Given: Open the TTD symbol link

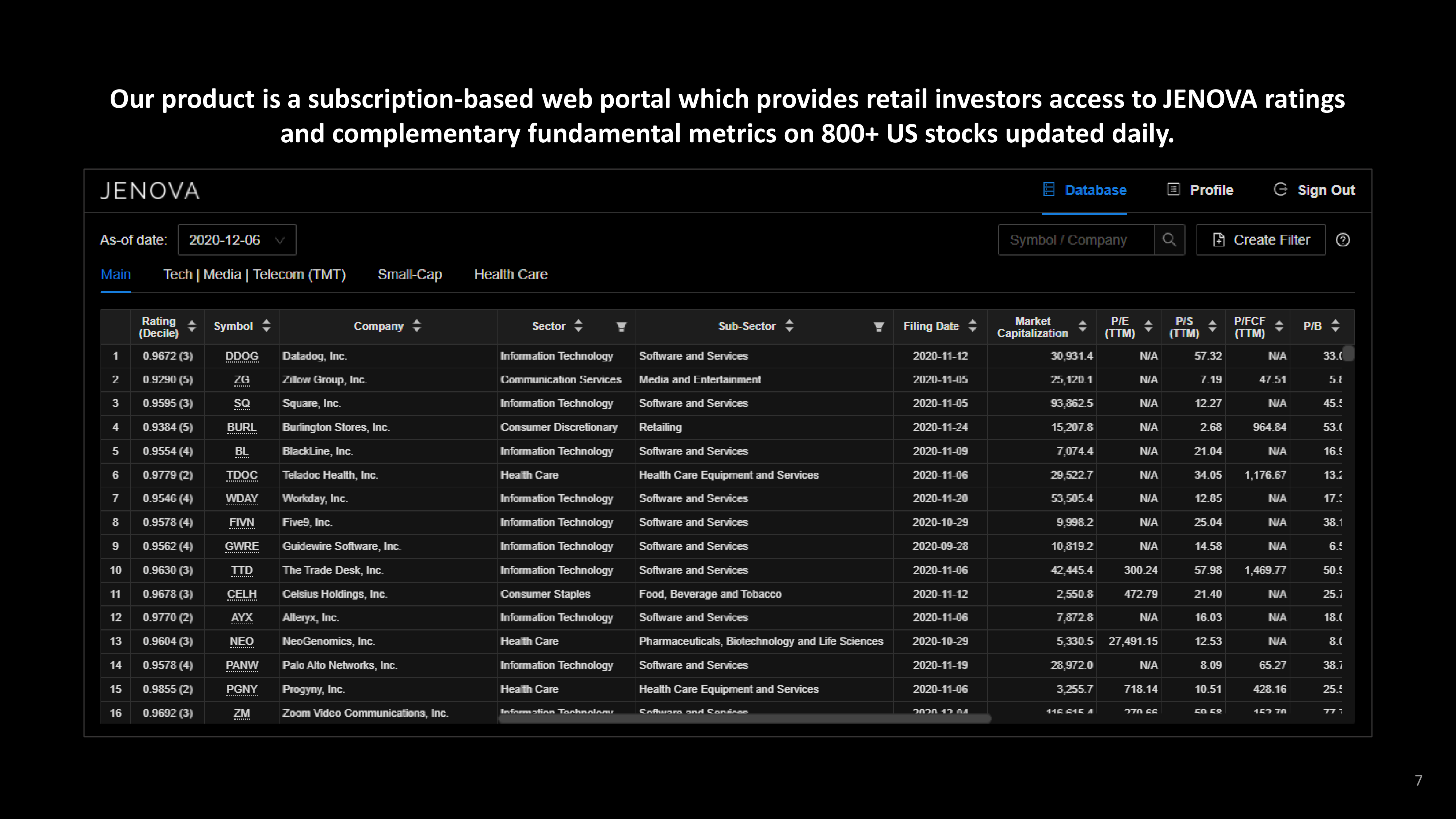Looking at the screenshot, I should pos(242,570).
